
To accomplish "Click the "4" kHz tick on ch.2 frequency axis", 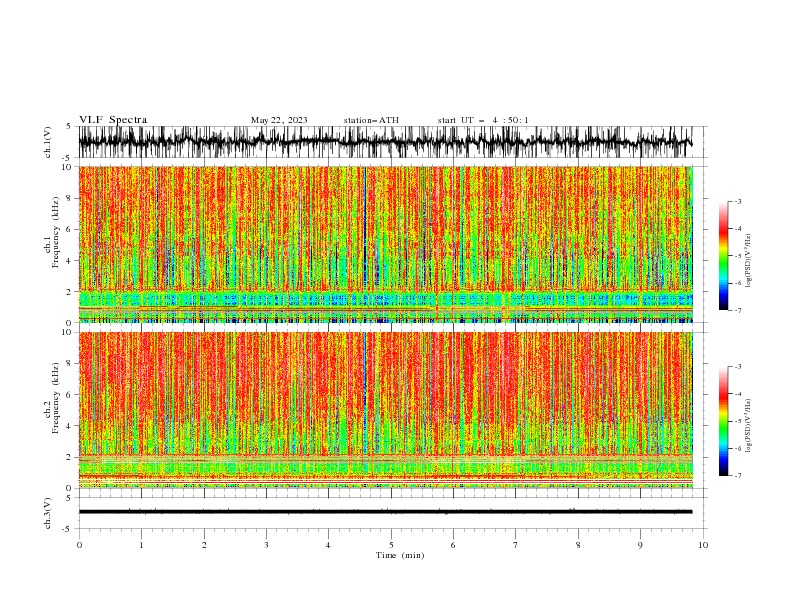I will click(70, 426).
